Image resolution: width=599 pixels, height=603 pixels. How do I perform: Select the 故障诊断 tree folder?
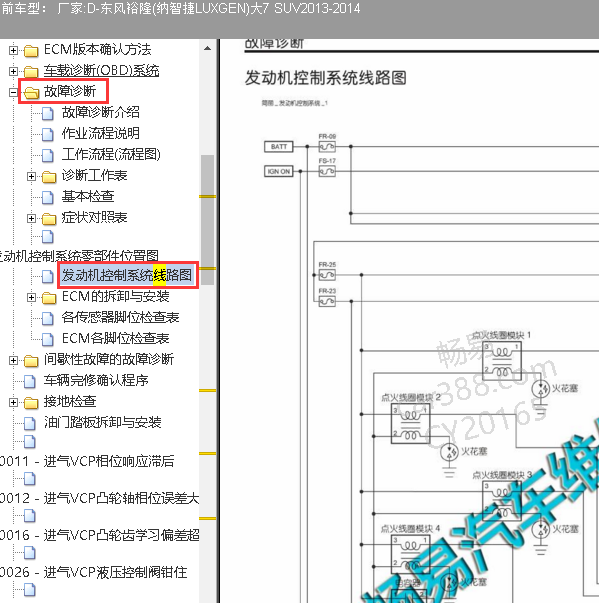click(x=70, y=92)
